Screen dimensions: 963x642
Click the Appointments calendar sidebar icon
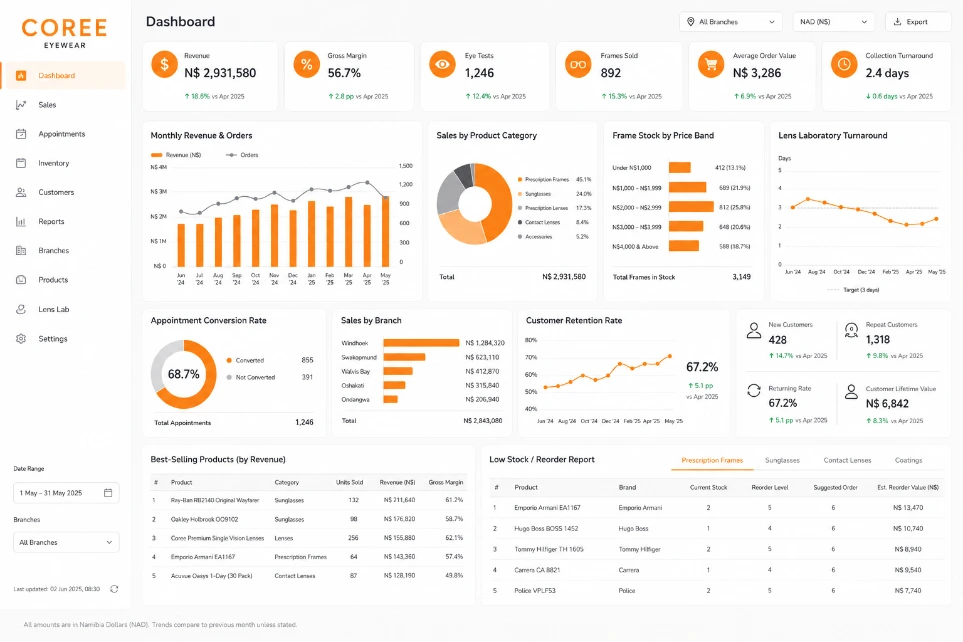[21, 134]
